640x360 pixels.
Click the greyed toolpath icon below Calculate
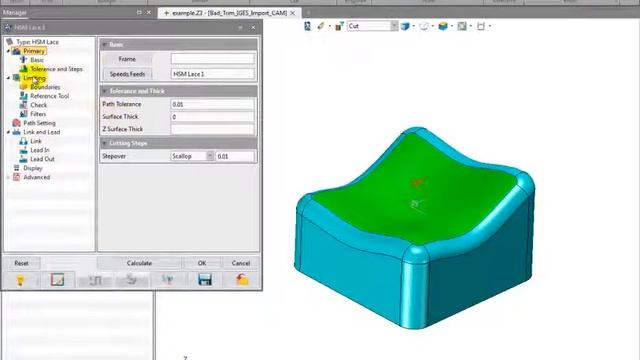pyautogui.click(x=95, y=280)
